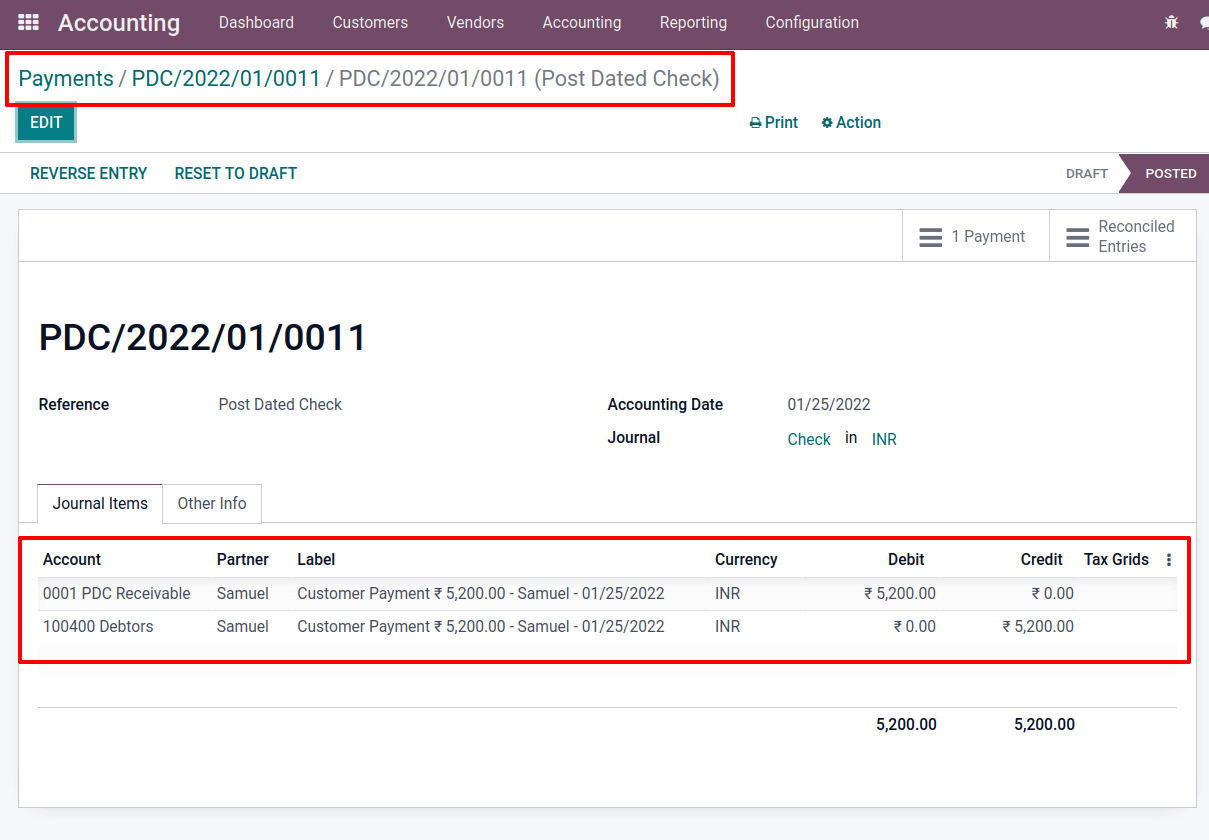This screenshot has height=840, width=1209.
Task: Click Samuel in the PDC Receivable row
Action: [243, 594]
